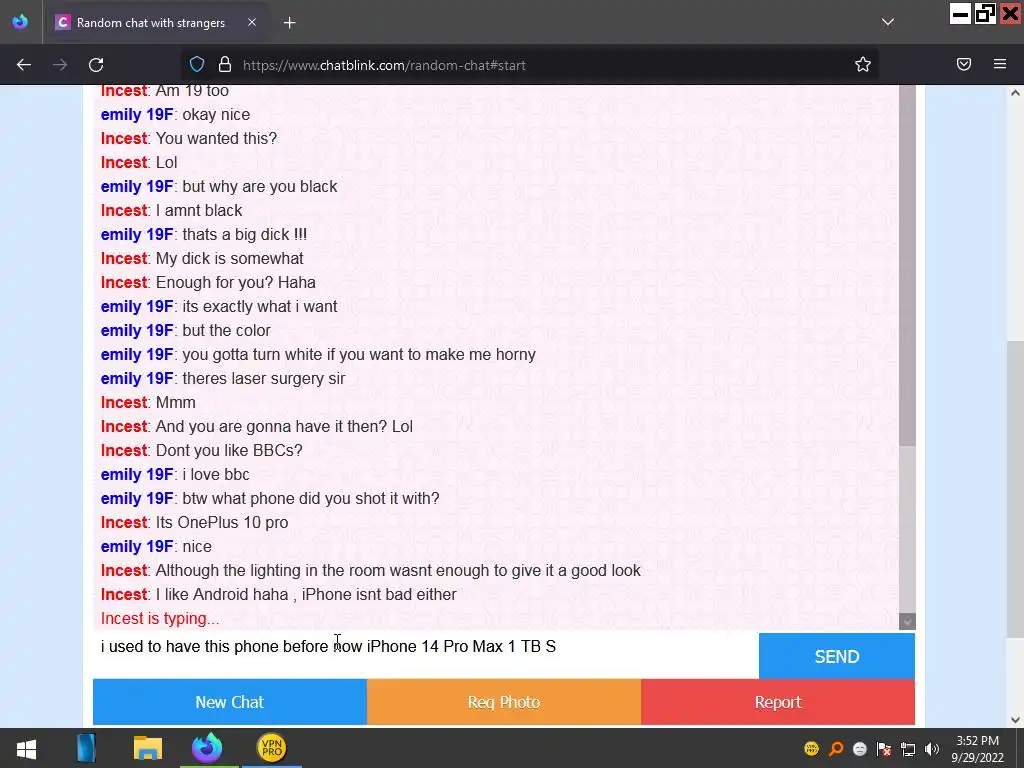Open the Firefox hamburger menu

[1000, 64]
